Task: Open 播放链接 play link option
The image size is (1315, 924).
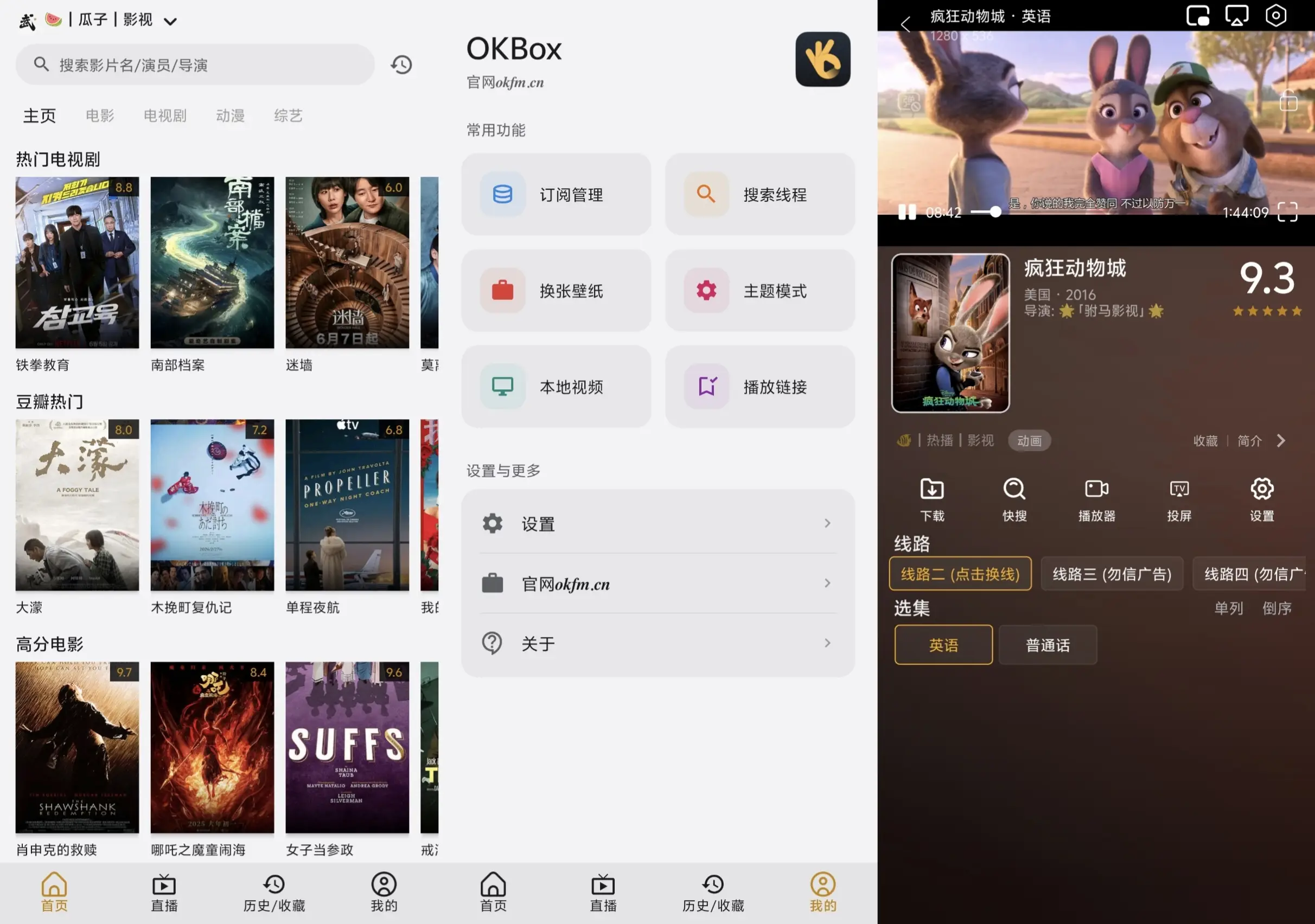Action: [x=759, y=387]
